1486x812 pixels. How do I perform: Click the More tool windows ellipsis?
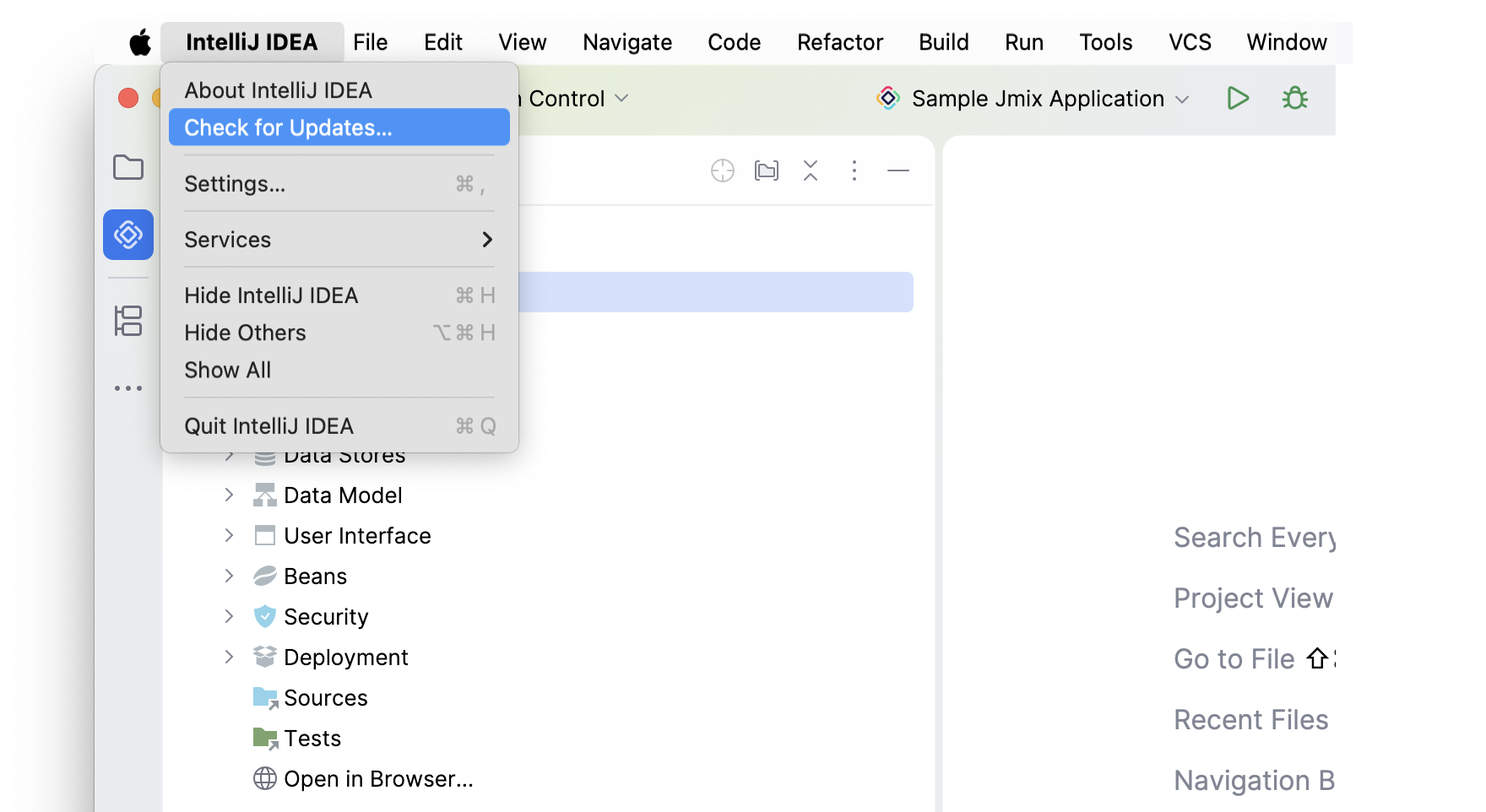click(128, 388)
